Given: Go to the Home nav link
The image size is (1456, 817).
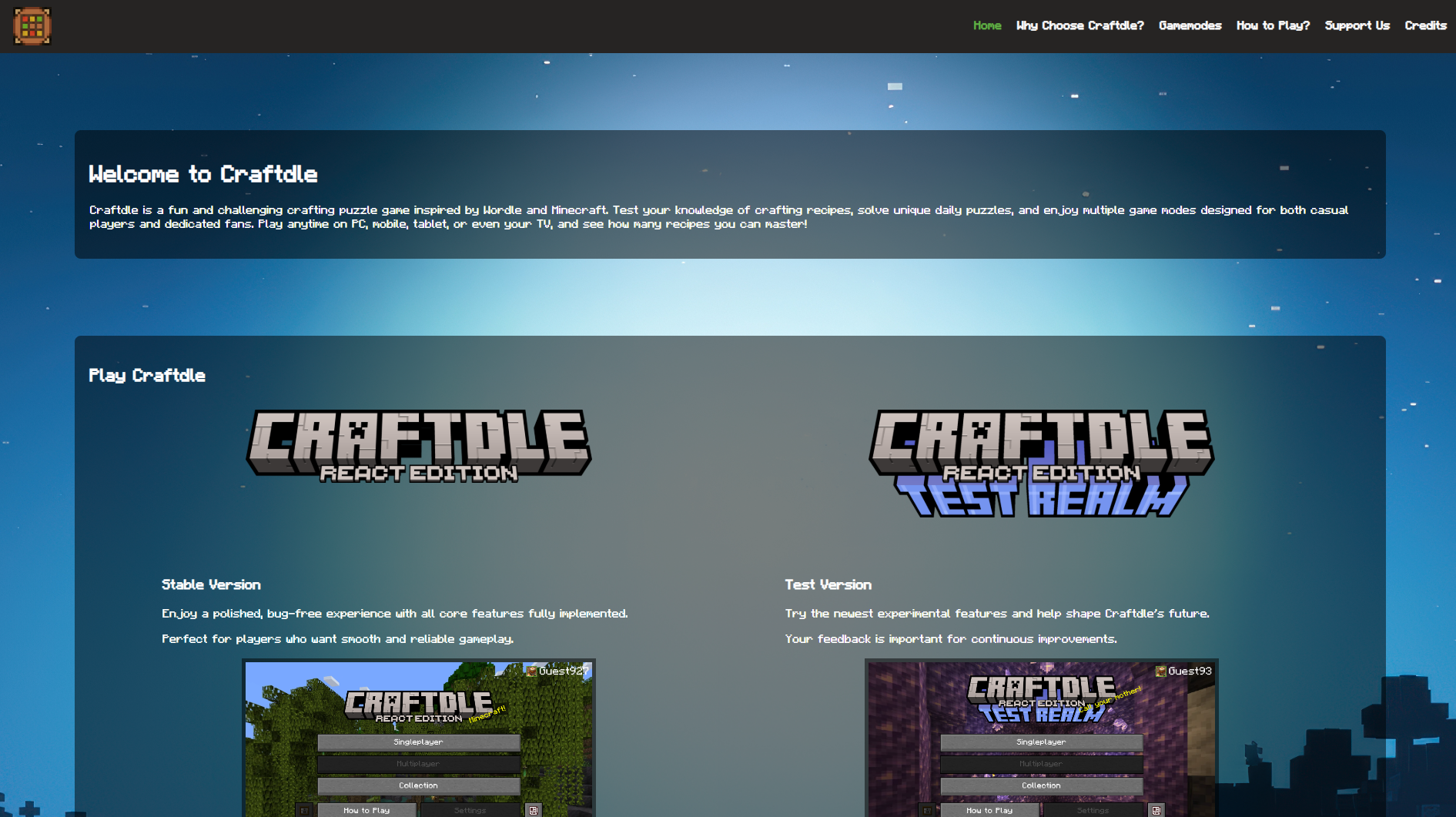Looking at the screenshot, I should [987, 25].
